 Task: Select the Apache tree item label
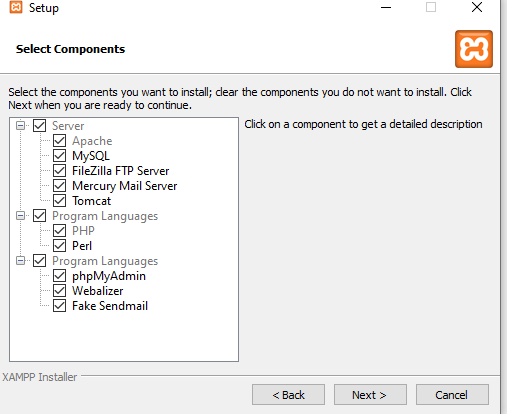tap(92, 141)
